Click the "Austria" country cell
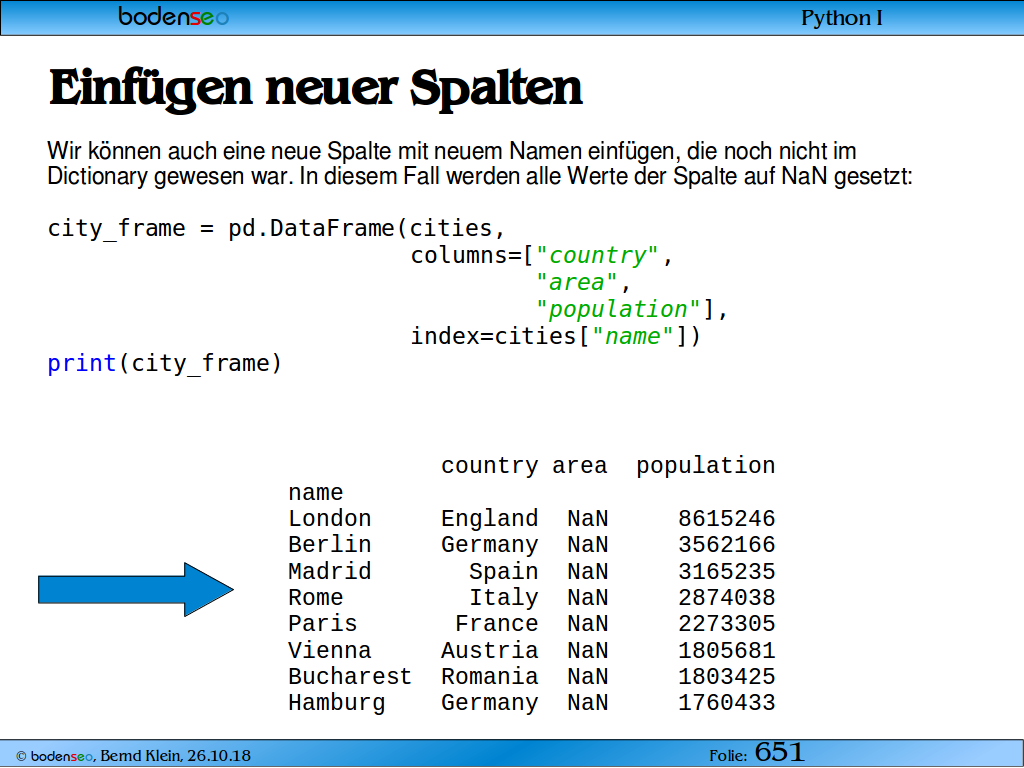1024x768 pixels. coord(490,650)
